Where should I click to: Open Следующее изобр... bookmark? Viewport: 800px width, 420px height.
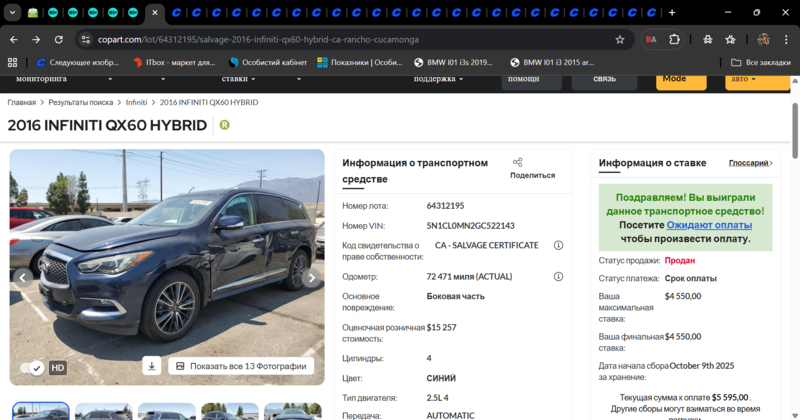click(77, 62)
